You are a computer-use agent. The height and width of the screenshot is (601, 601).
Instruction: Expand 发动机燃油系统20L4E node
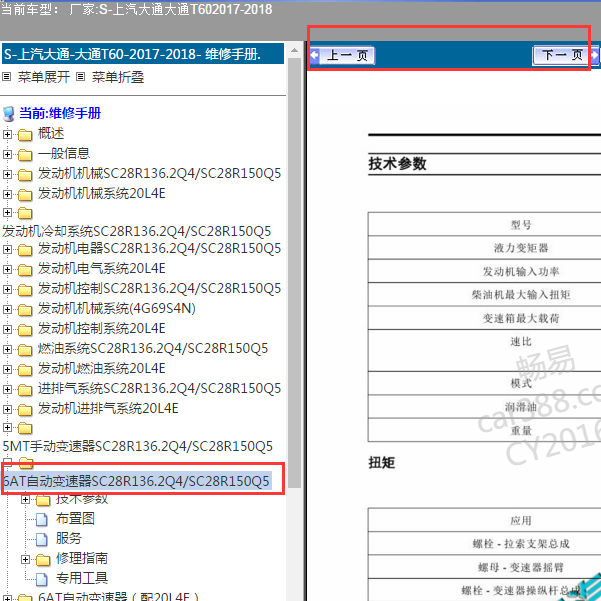point(7,369)
